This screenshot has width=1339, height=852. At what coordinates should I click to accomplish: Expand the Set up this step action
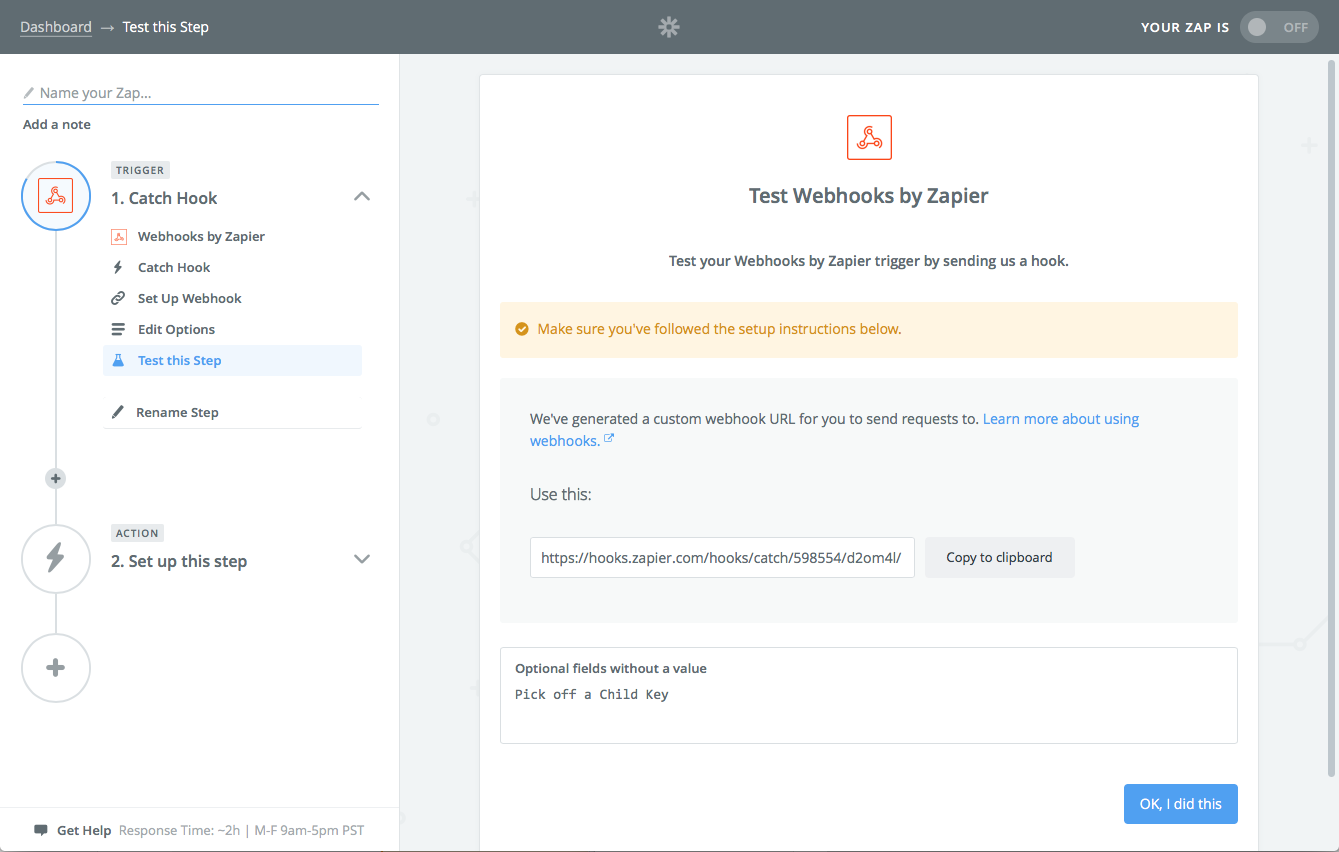[x=362, y=560]
